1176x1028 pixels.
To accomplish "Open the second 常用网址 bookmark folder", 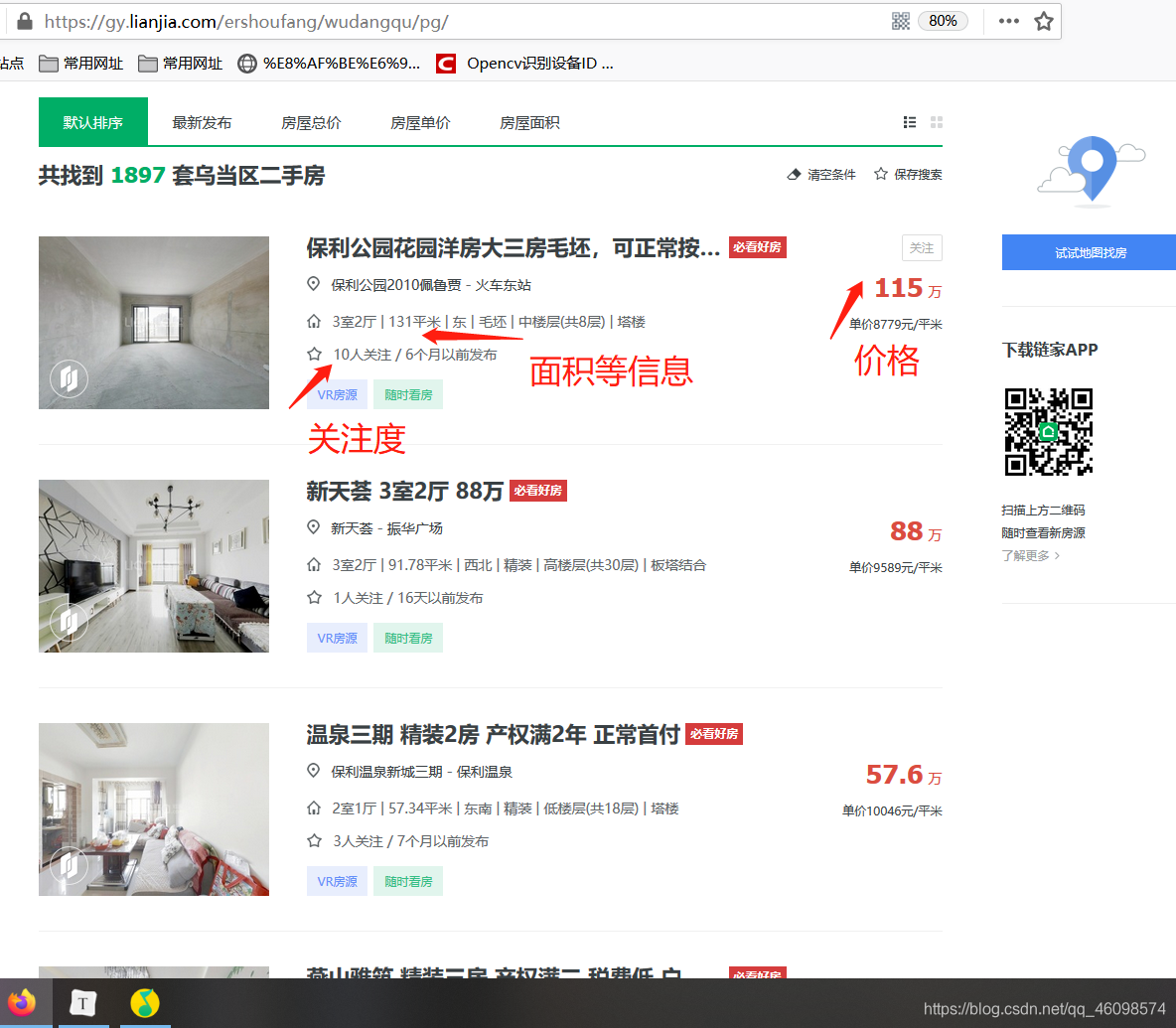I will pyautogui.click(x=181, y=64).
